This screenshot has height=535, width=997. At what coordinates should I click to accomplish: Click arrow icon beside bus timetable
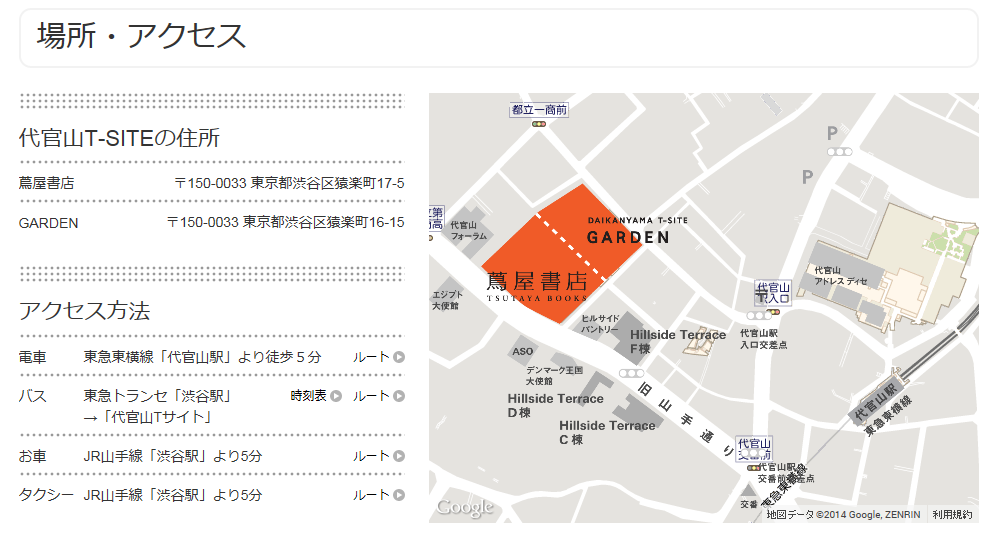[336, 396]
